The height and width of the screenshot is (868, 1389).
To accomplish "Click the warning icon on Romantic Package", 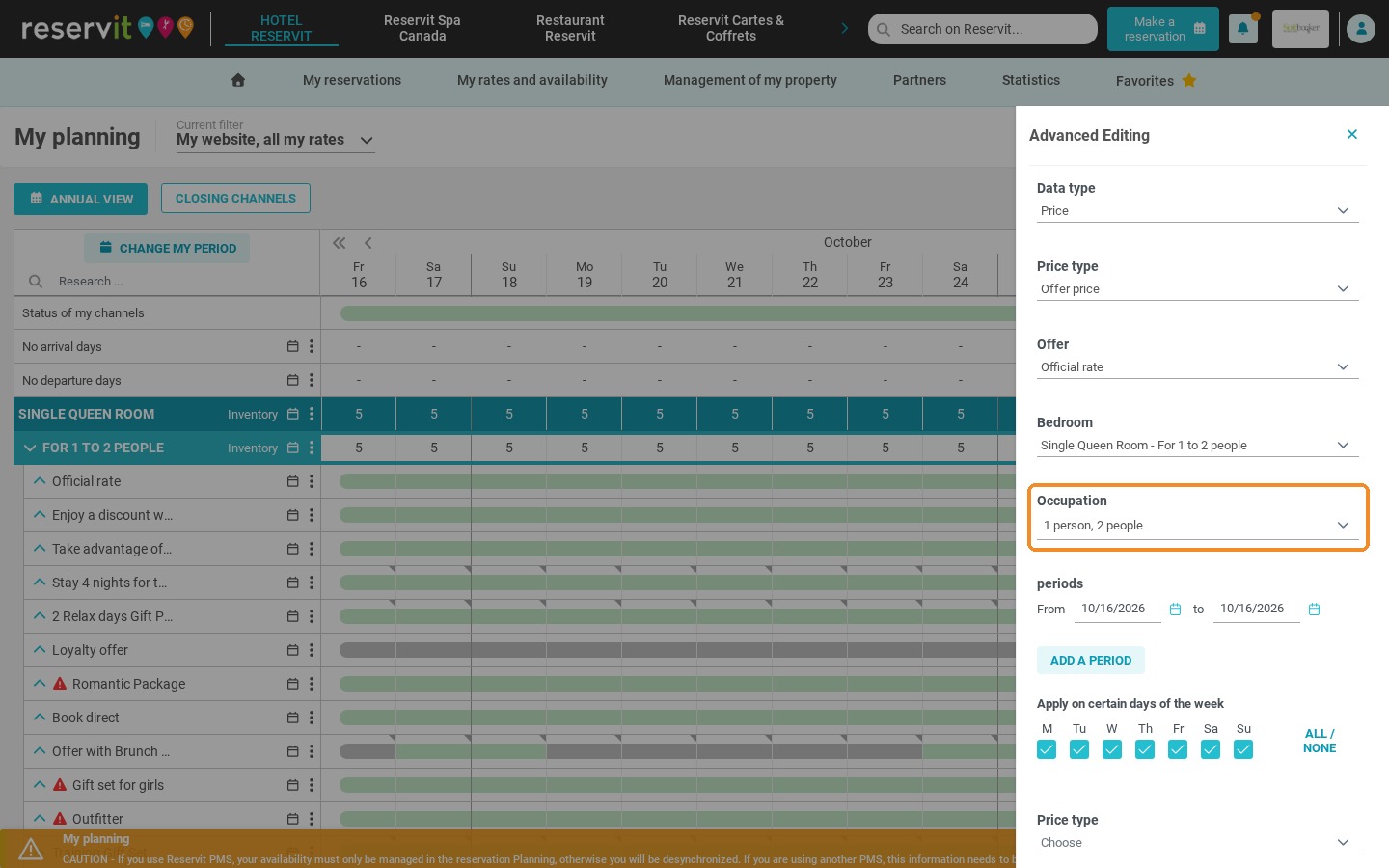I will tap(60, 684).
